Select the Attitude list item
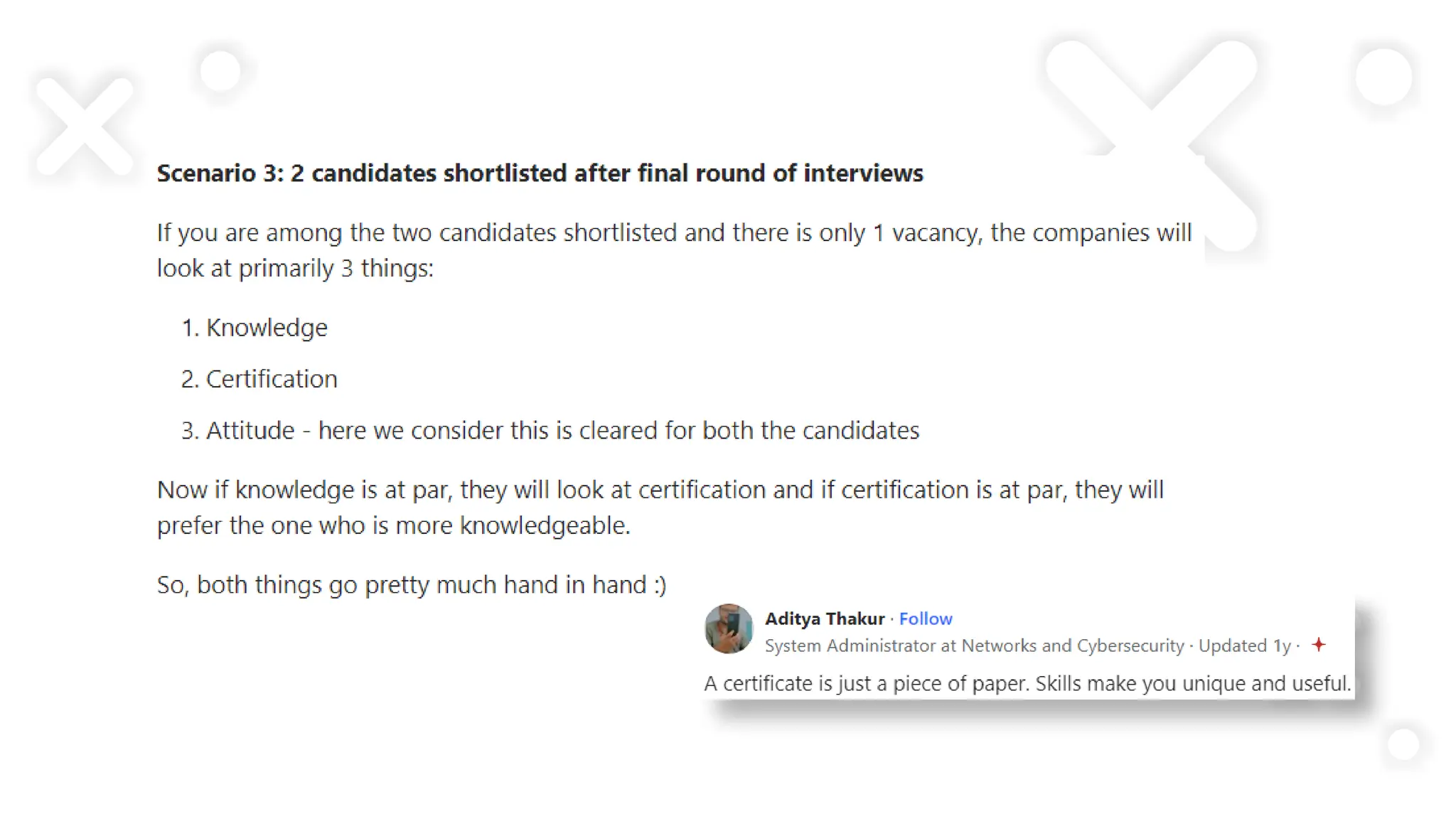The height and width of the screenshot is (819, 1456). (x=550, y=430)
